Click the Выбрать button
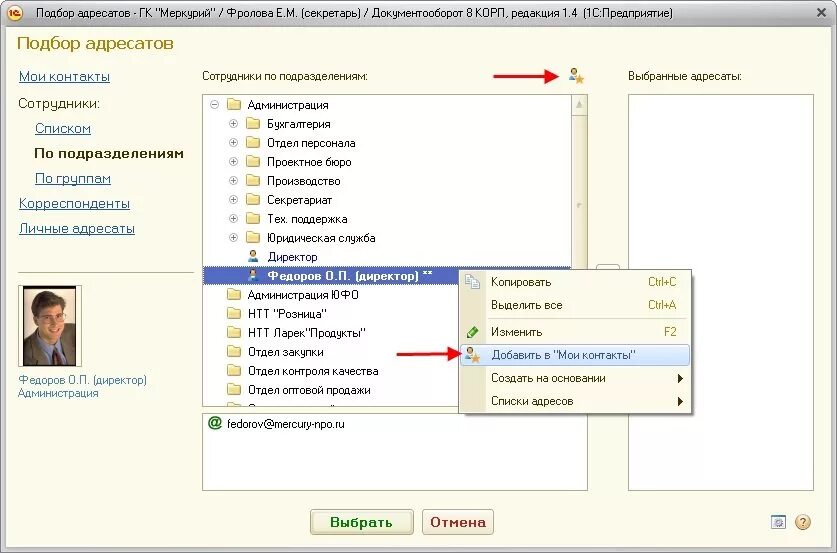Image resolution: width=837 pixels, height=553 pixels. click(x=361, y=522)
